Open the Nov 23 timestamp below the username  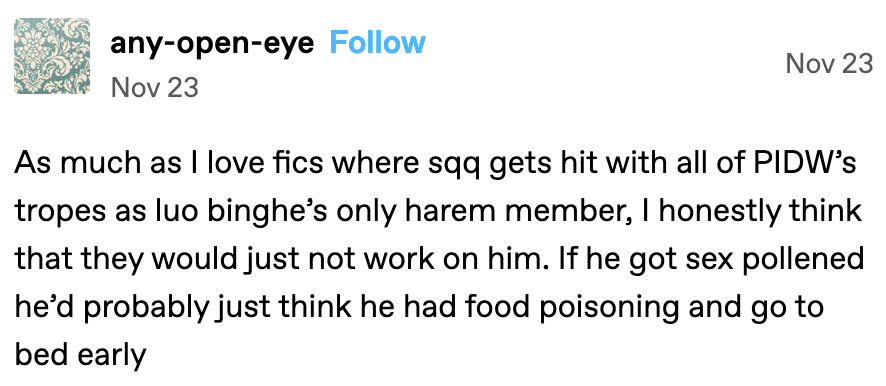[x=155, y=88]
